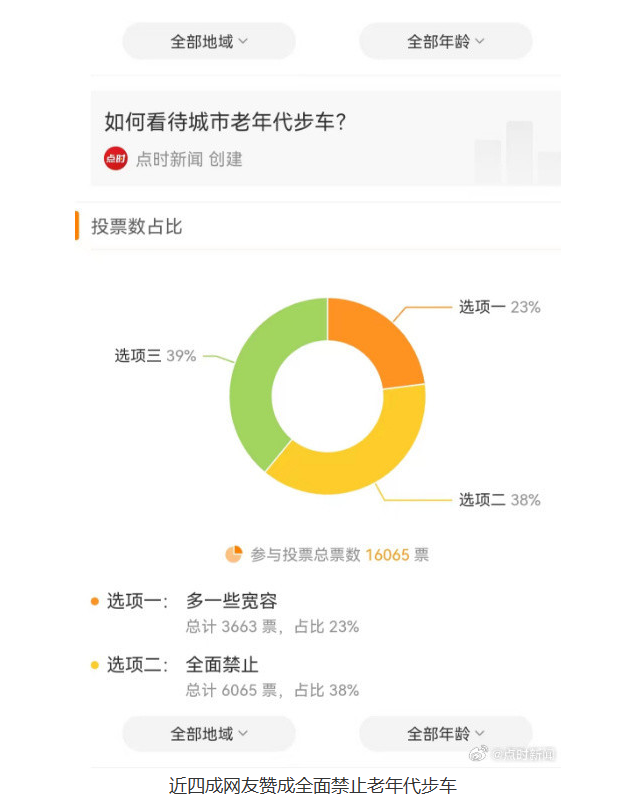Click the orange accent bar beside 投票数占比
617x805 pixels.
(x=78, y=225)
